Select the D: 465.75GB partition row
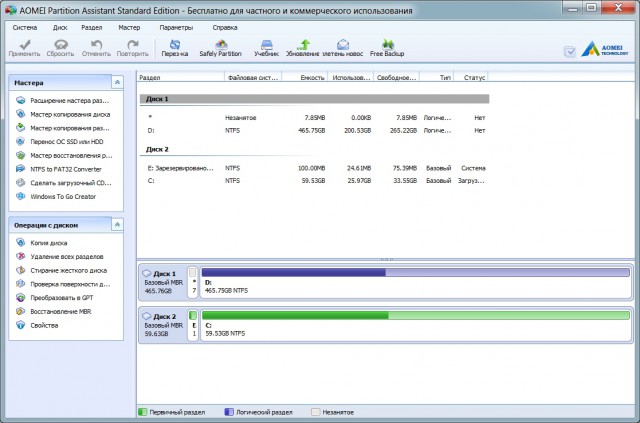Viewport: 640px width, 423px height. (314, 131)
